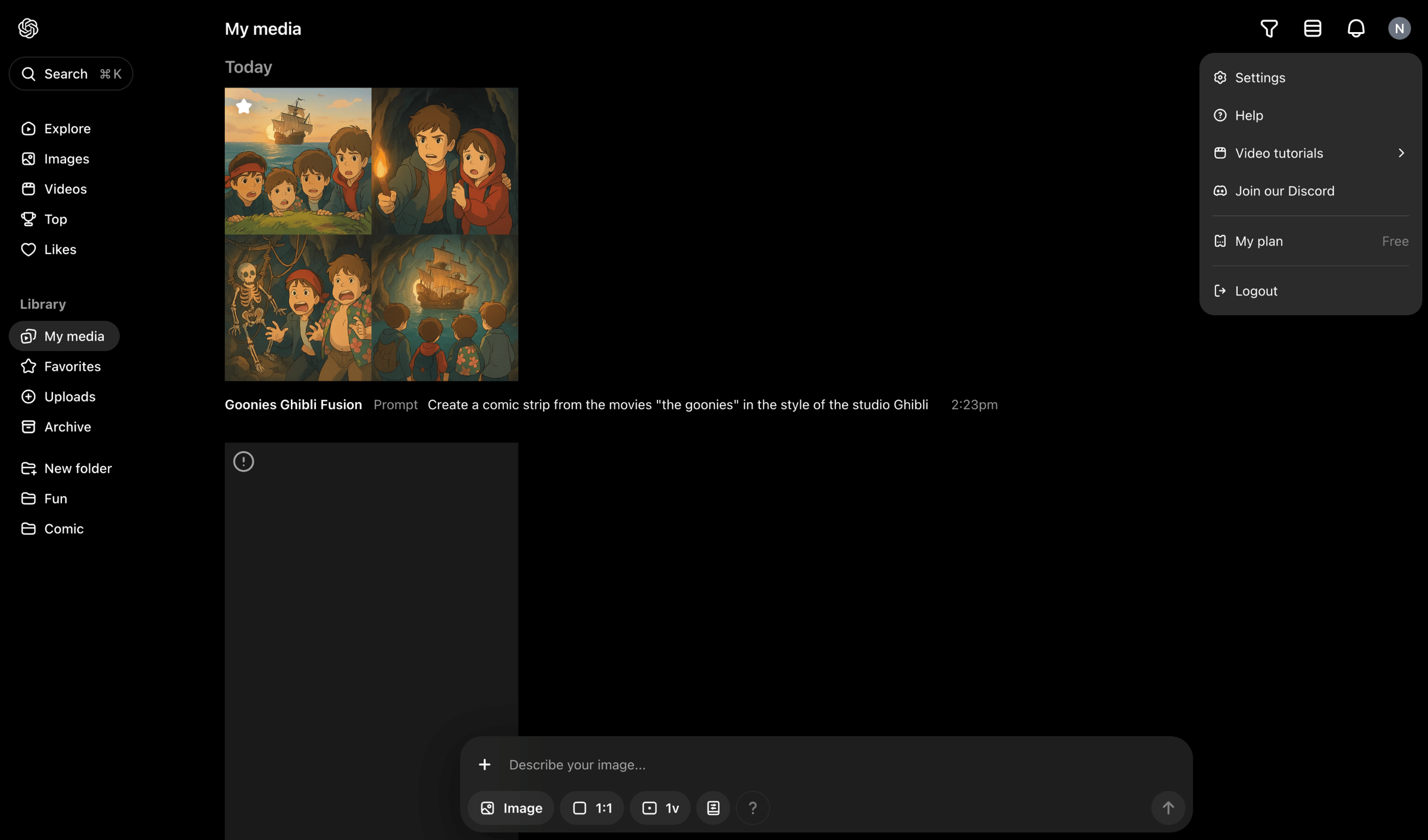Create a New folder
This screenshot has height=840, width=1428.
(66, 468)
